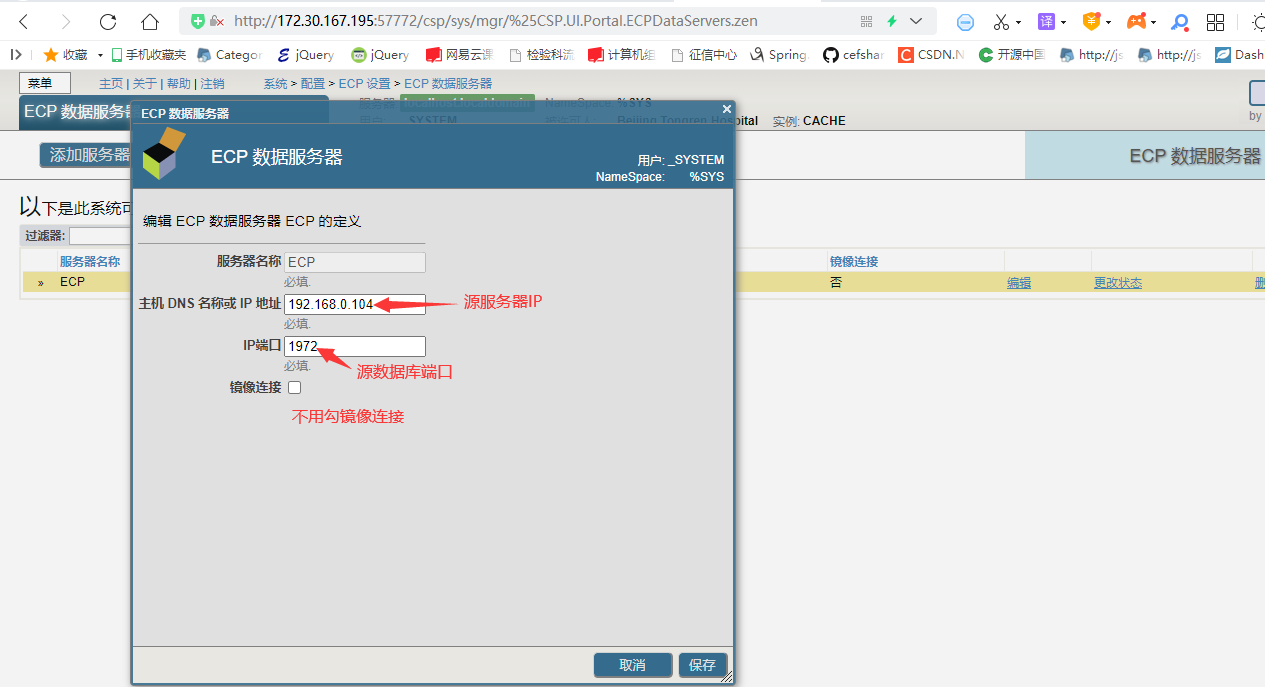Open the scissors screenshot tool
The height and width of the screenshot is (687, 1265).
click(1001, 22)
